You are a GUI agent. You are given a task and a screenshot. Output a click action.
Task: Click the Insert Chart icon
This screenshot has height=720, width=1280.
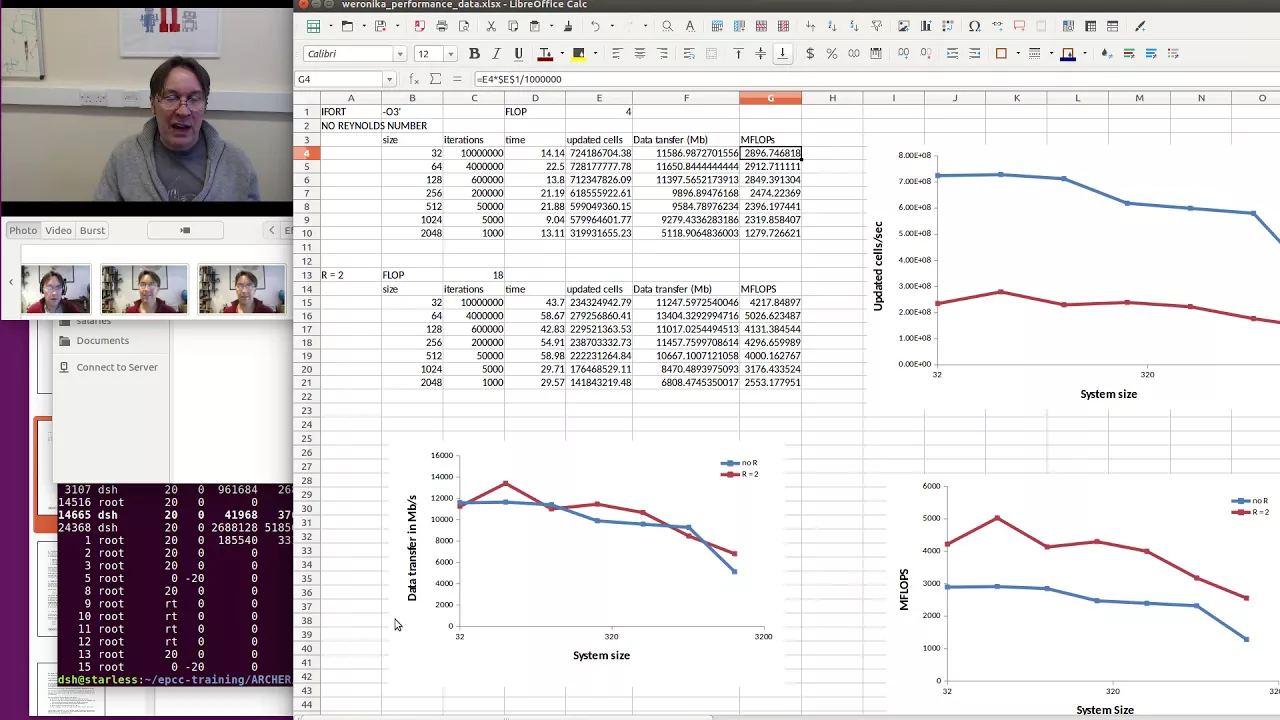click(x=926, y=26)
